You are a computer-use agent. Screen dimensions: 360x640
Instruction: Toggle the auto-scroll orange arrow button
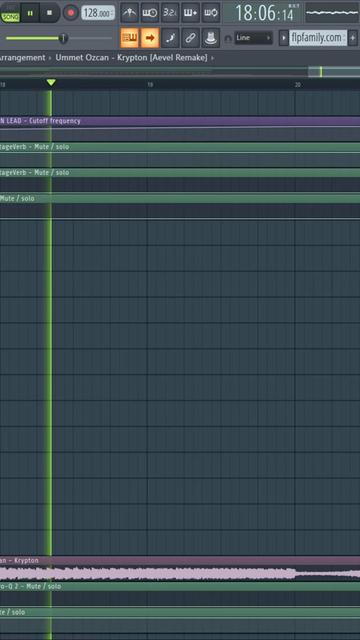coord(150,38)
